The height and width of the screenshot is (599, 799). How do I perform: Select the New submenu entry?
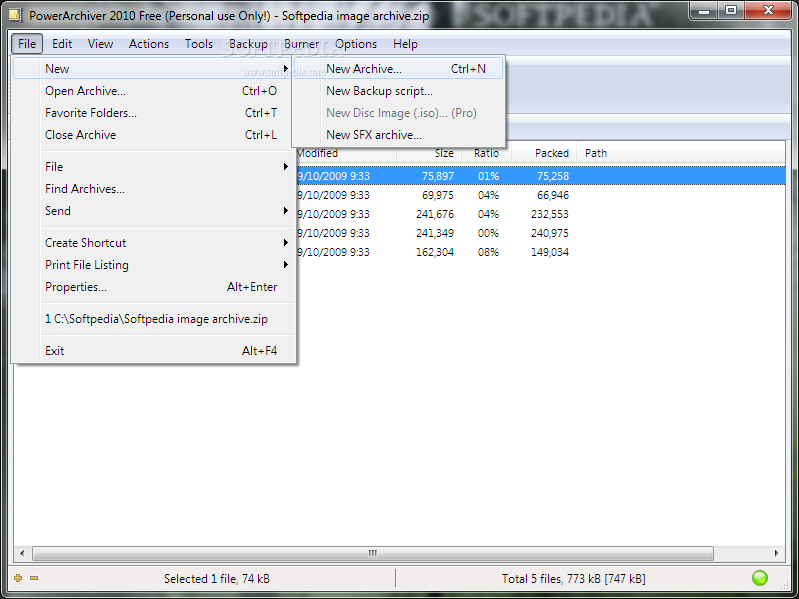(152, 69)
